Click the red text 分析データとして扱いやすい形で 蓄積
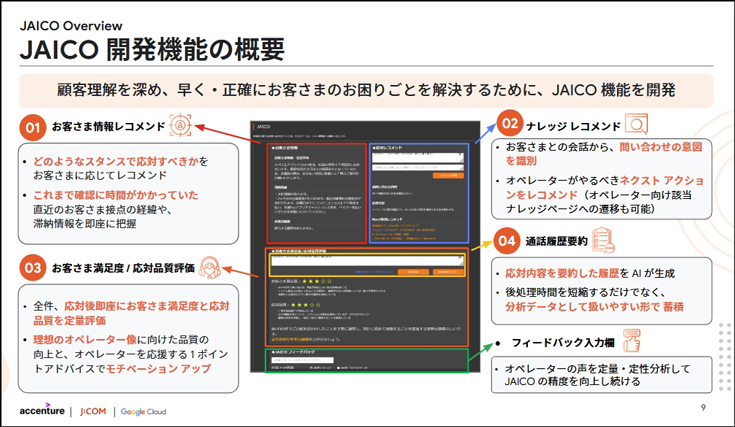The width and height of the screenshot is (735, 427). tap(594, 307)
